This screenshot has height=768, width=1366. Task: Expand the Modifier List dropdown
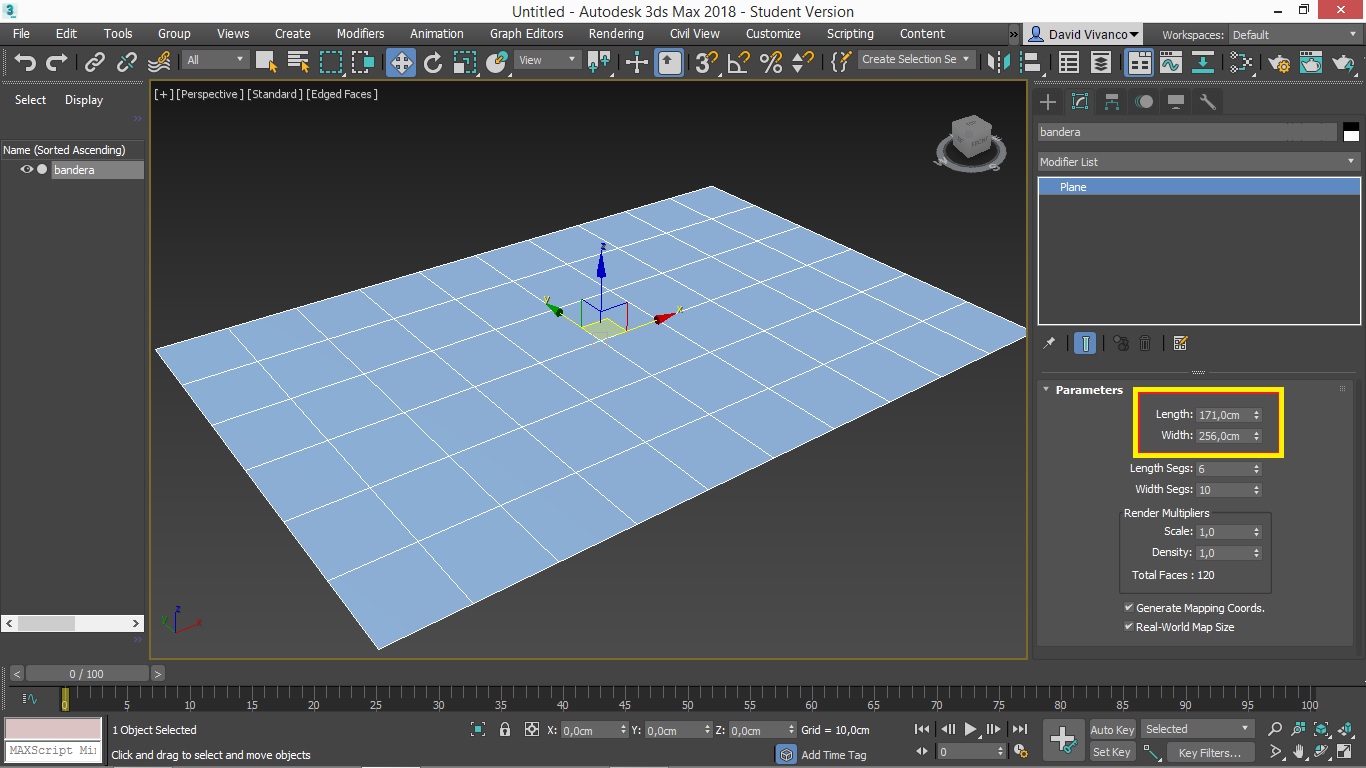[1198, 162]
